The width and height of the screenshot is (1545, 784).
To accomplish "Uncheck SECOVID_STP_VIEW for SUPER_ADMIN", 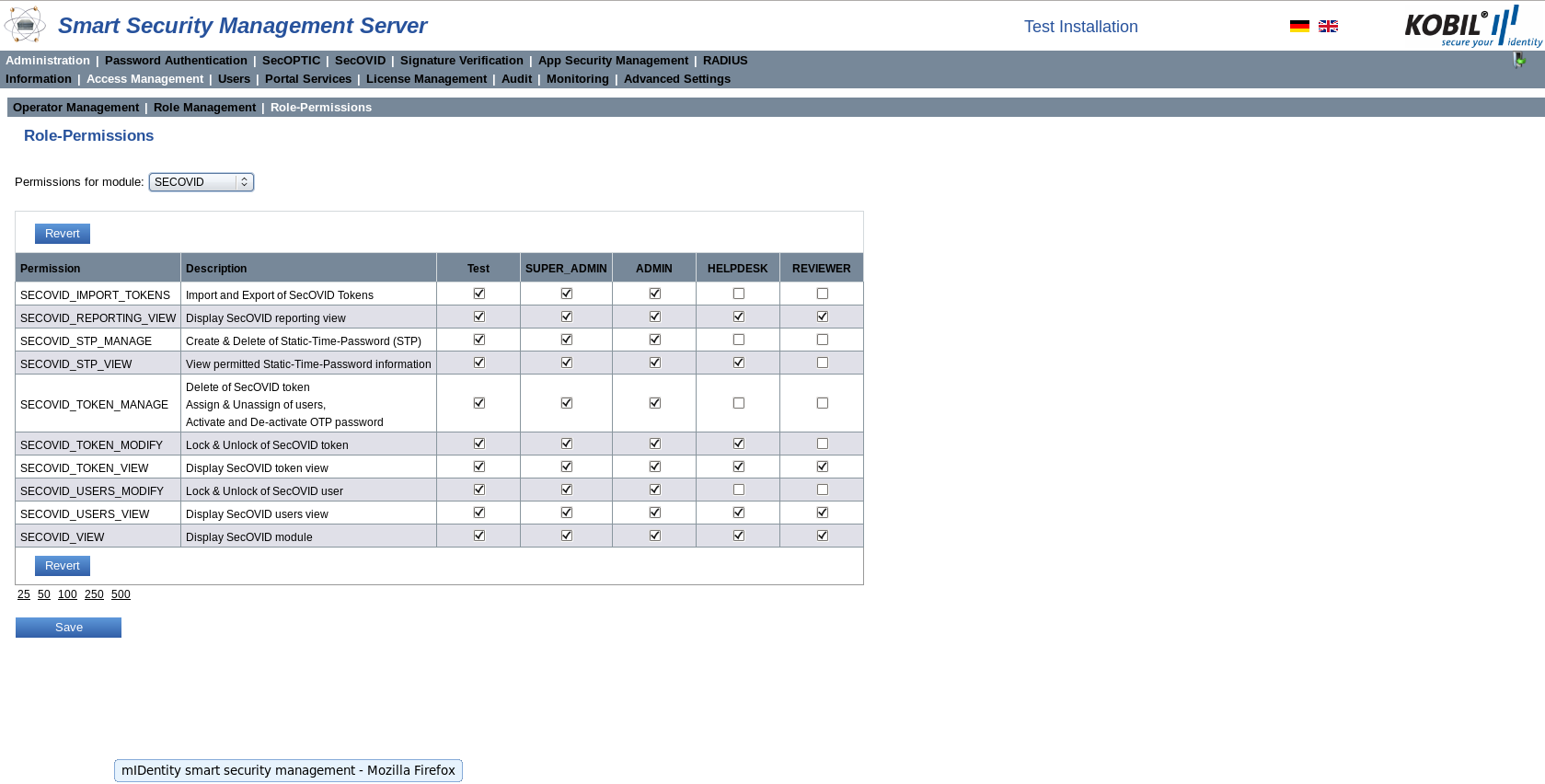I will (x=567, y=363).
